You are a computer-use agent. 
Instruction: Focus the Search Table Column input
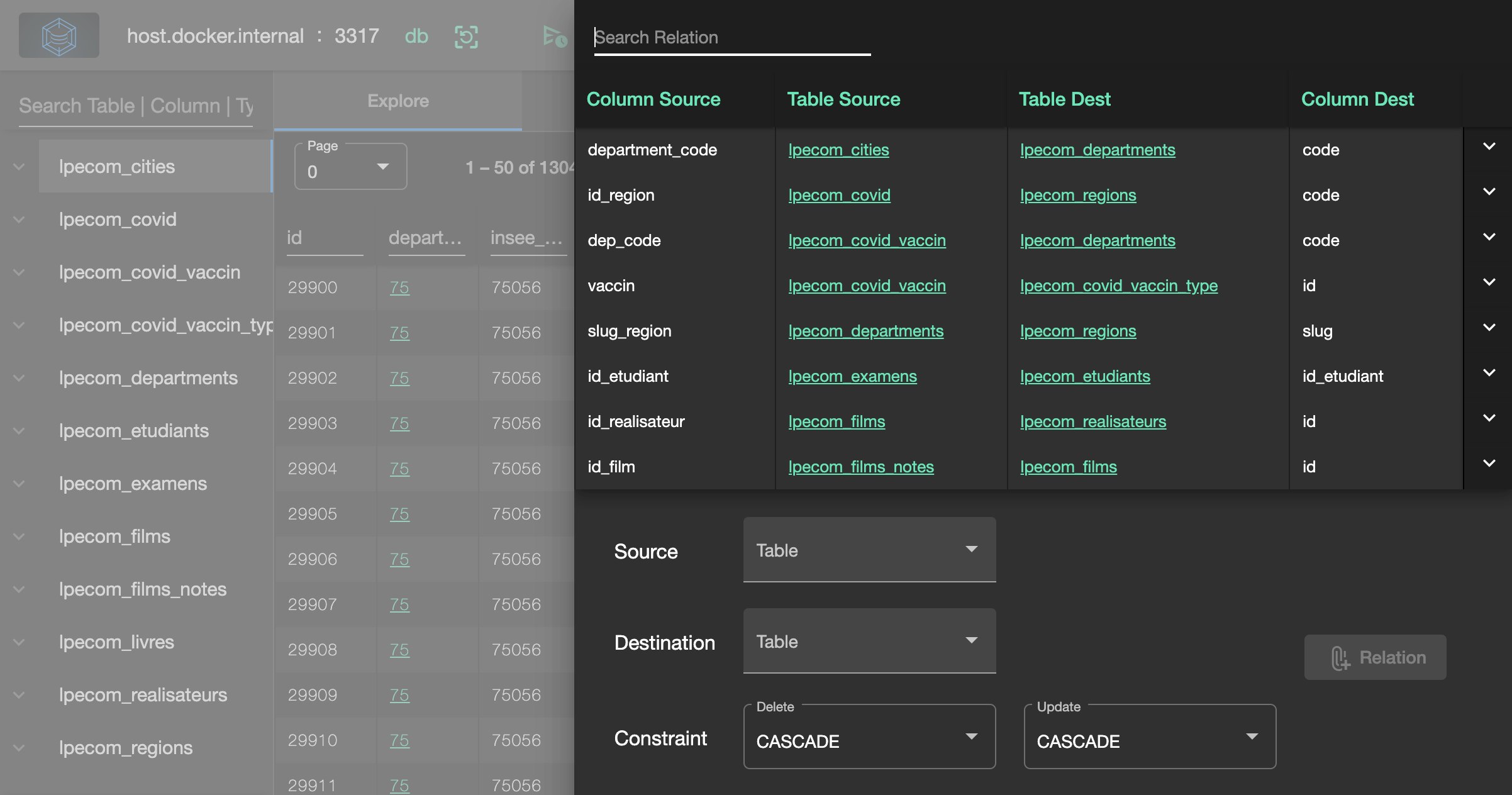(x=136, y=106)
